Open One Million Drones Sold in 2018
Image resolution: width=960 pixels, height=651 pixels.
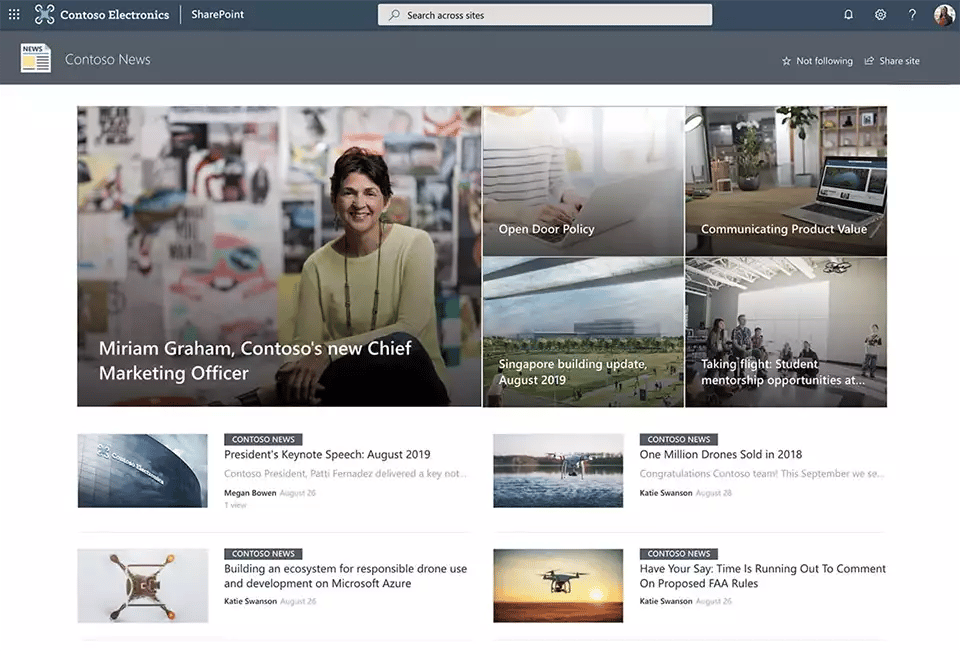tap(721, 454)
